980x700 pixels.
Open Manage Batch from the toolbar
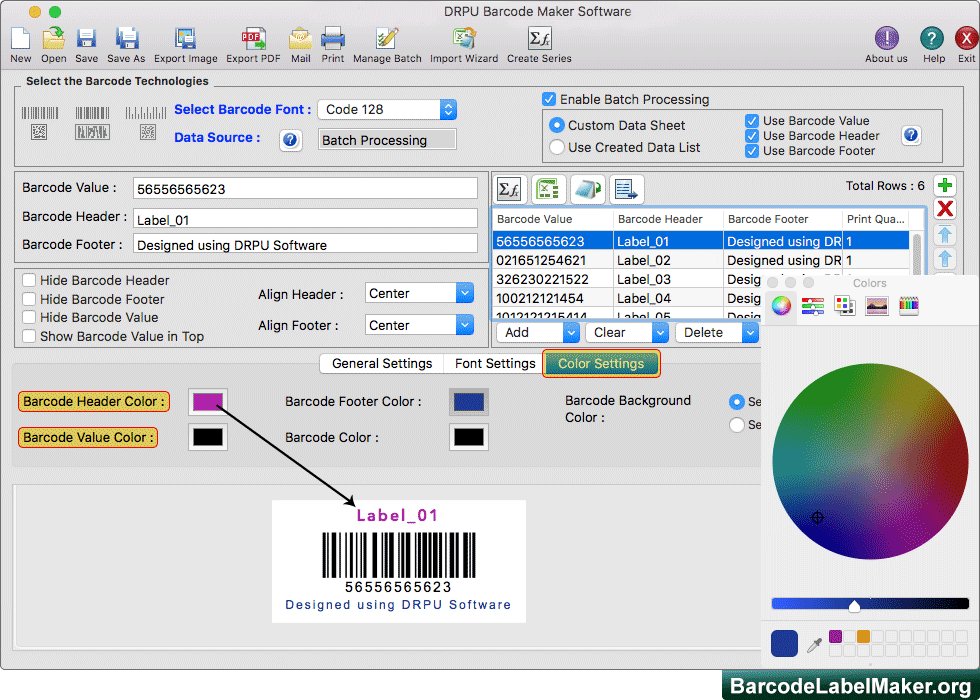coord(387,39)
